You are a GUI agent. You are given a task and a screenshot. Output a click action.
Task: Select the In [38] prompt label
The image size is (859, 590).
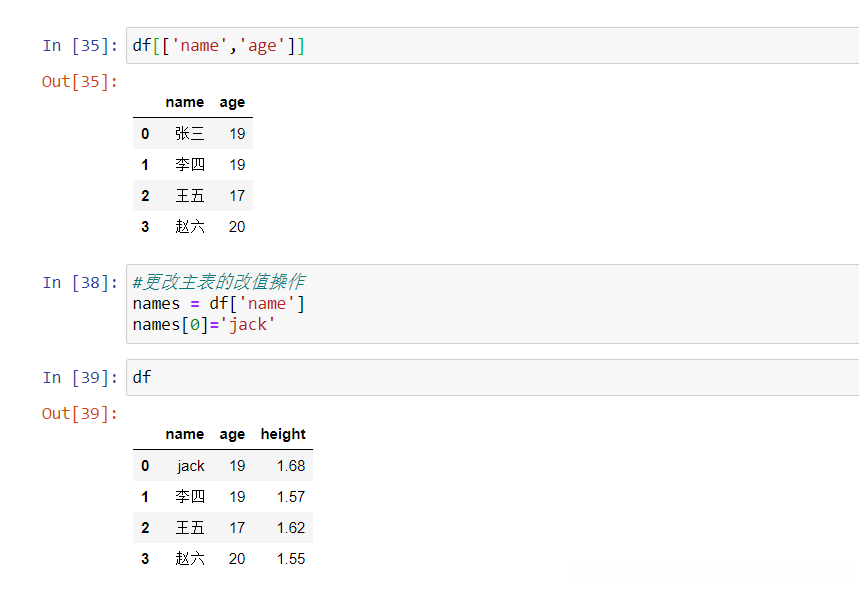pos(80,283)
